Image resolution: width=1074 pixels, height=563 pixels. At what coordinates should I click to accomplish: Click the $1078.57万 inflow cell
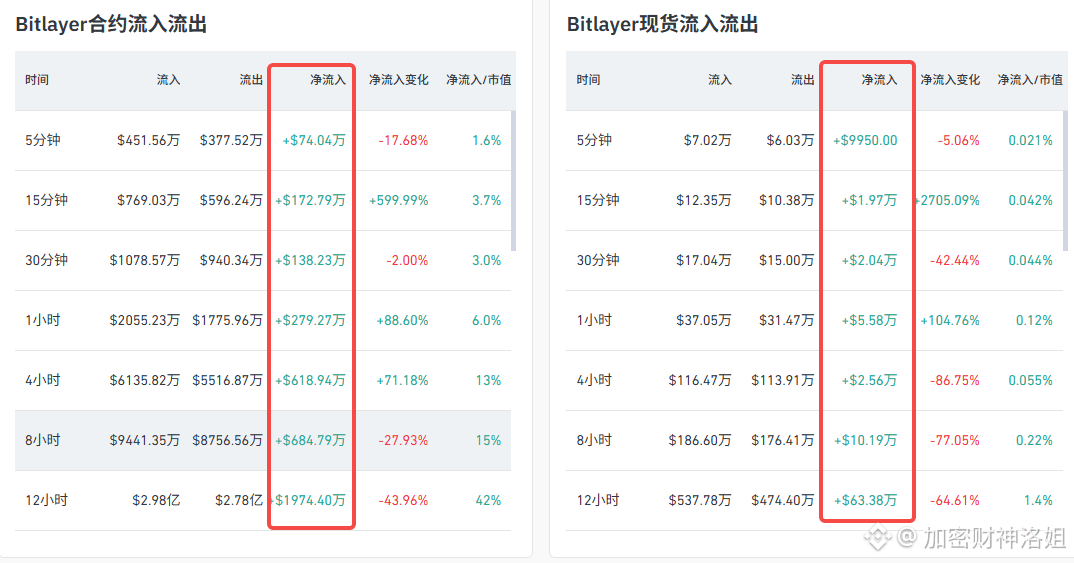point(145,260)
